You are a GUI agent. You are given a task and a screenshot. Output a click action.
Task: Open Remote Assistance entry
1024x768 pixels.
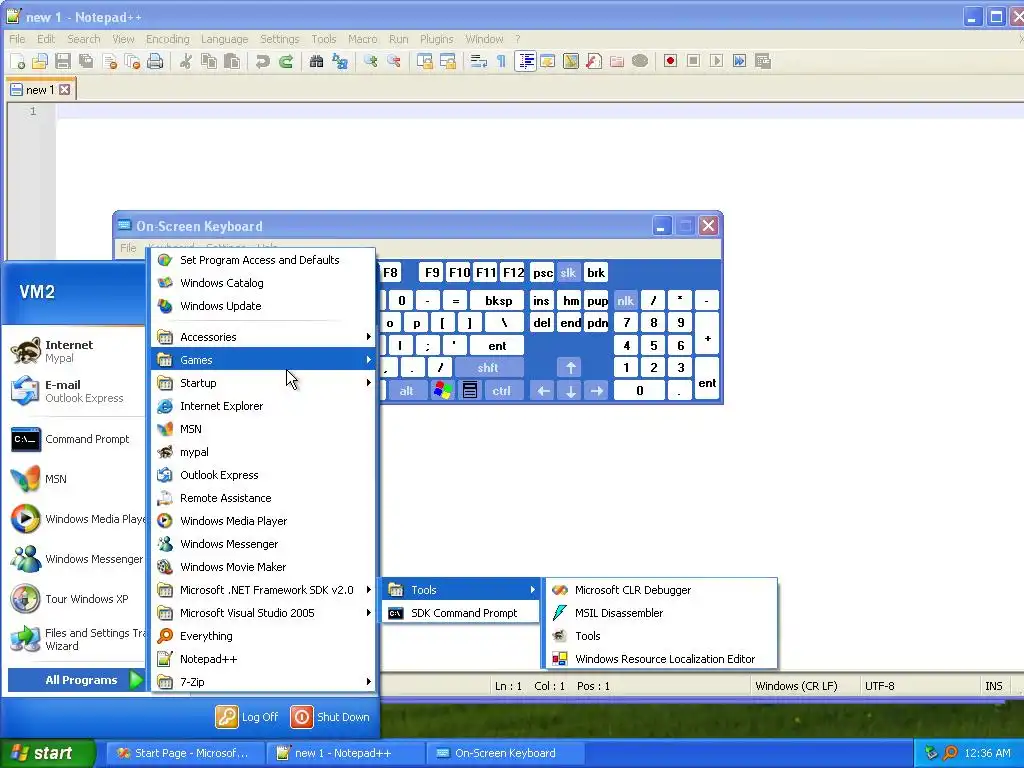point(264,498)
